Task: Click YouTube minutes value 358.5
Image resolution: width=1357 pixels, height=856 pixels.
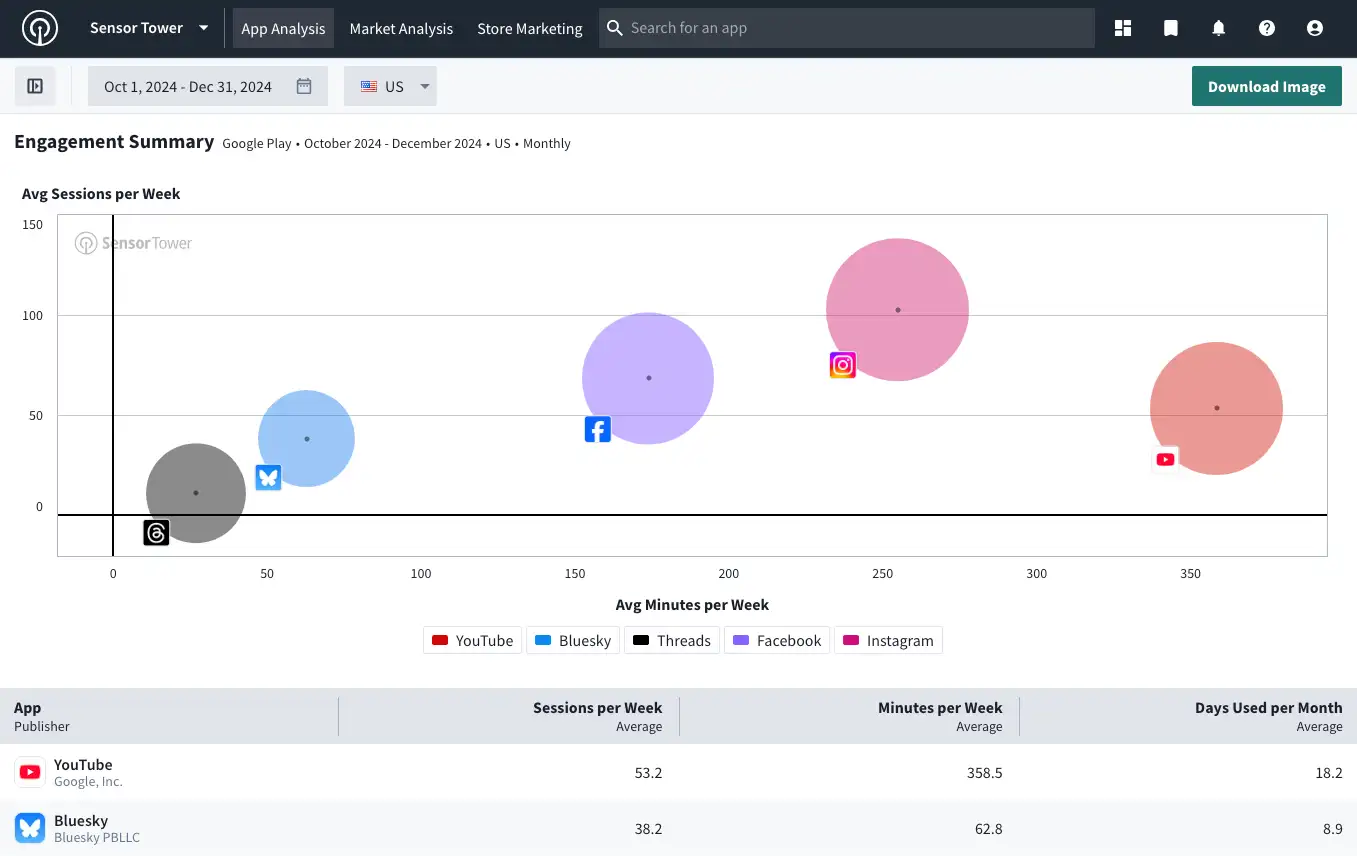Action: tap(984, 772)
